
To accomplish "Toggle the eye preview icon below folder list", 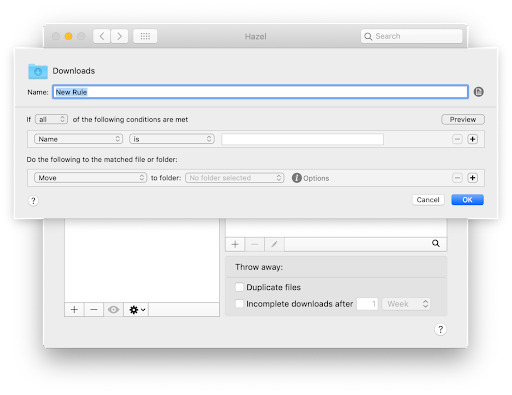I will point(113,310).
